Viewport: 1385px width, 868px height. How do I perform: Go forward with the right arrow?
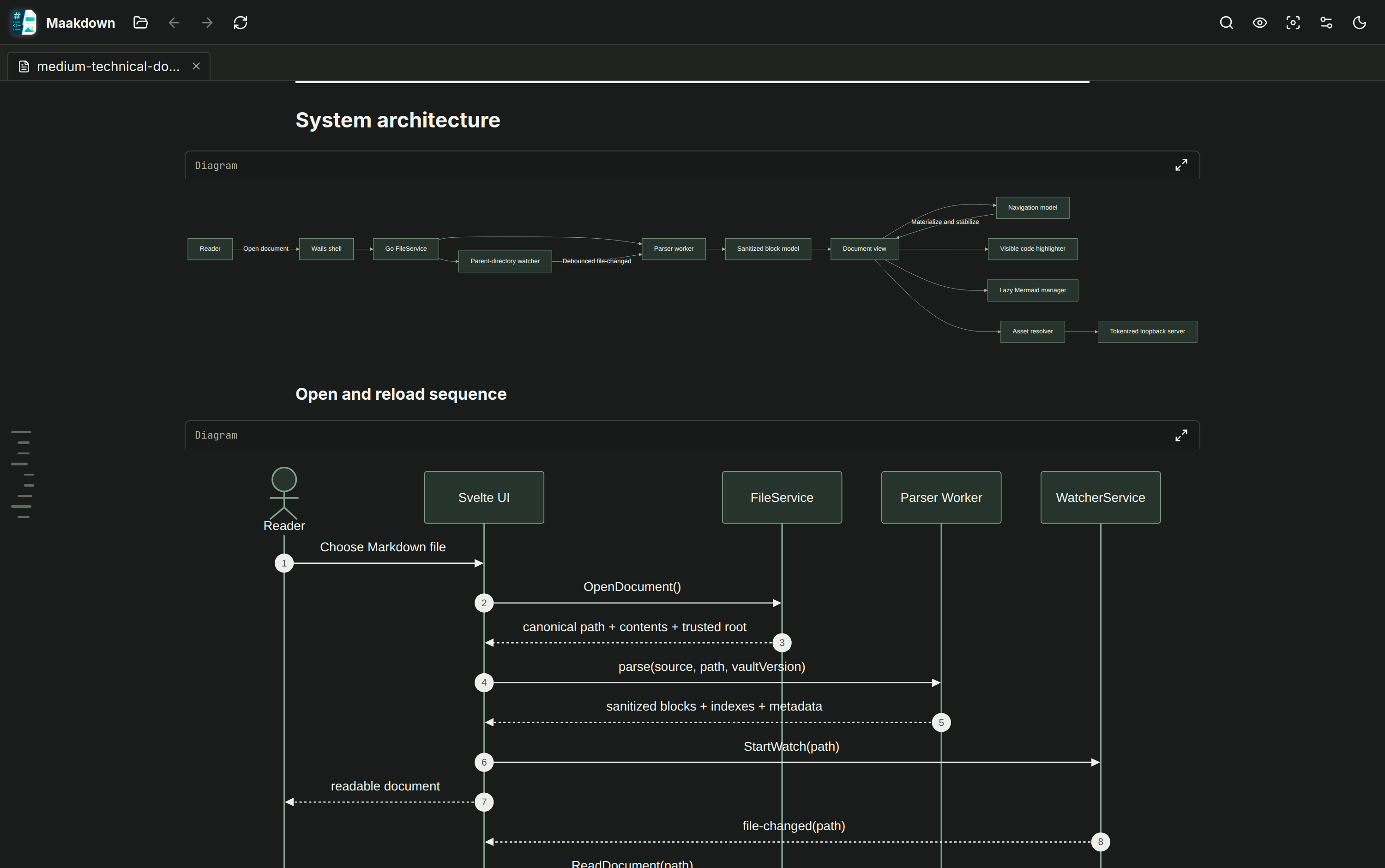[207, 22]
